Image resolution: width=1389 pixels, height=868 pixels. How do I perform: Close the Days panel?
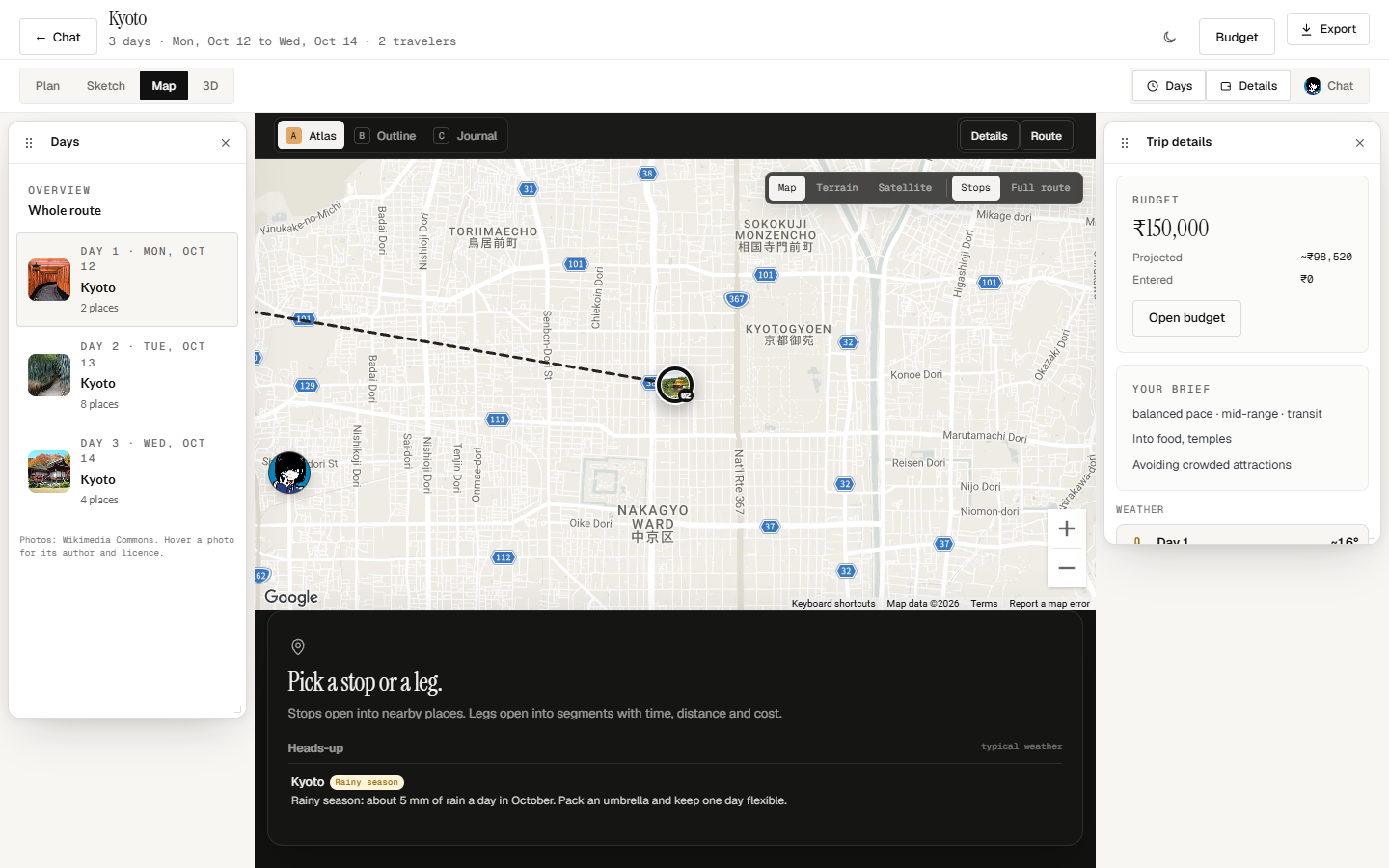point(226,143)
